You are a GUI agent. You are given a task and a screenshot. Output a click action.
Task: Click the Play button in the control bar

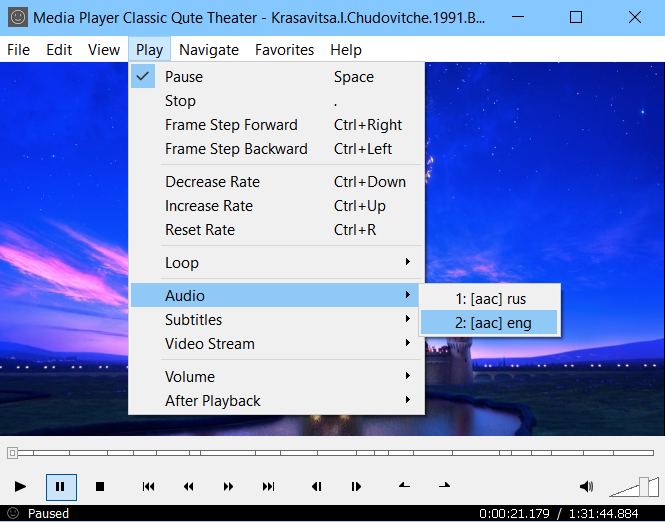(x=20, y=487)
